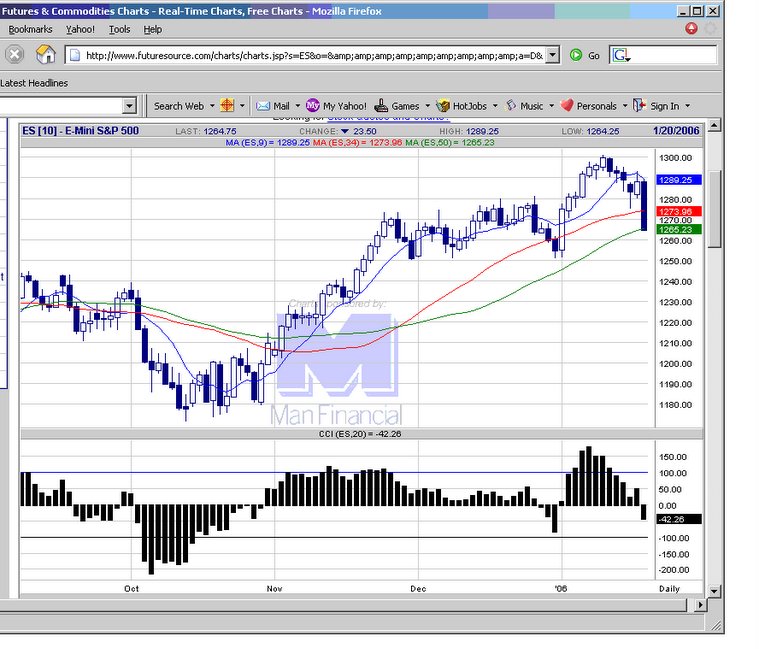
Task: Expand the Games dropdown arrow
Action: [427, 106]
